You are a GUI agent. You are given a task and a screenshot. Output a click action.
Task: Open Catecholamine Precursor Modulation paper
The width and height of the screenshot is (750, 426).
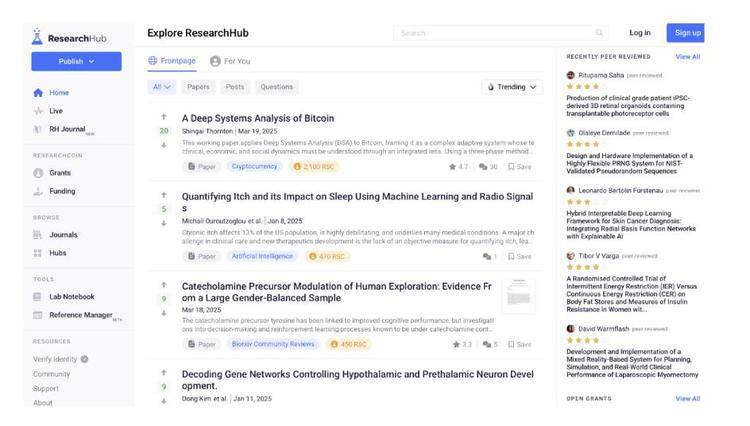coord(337,292)
